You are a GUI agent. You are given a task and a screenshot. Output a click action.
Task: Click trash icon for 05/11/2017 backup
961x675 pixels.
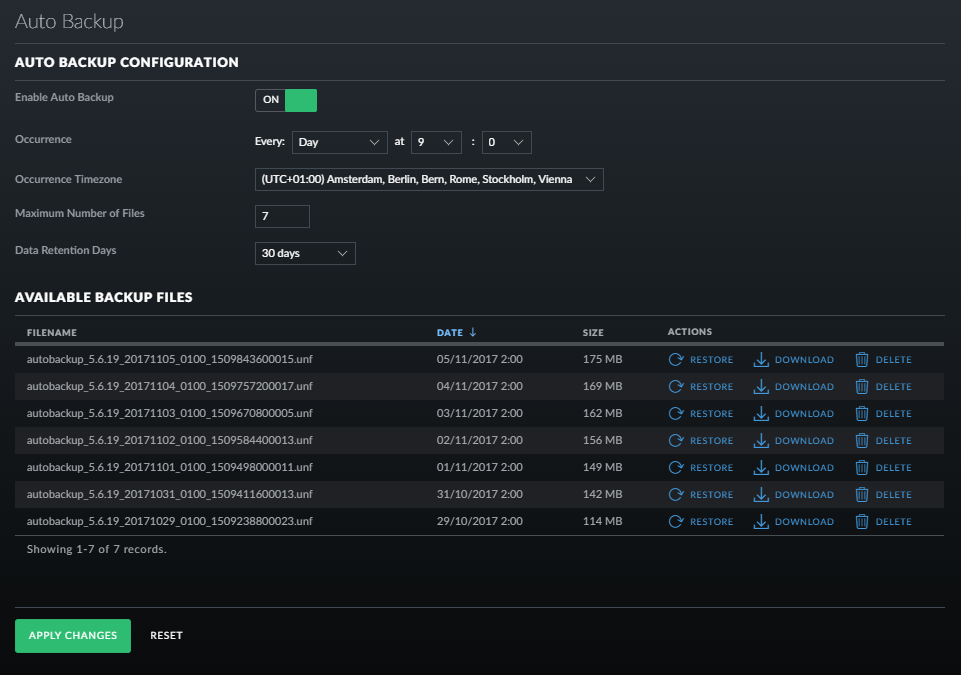(862, 360)
